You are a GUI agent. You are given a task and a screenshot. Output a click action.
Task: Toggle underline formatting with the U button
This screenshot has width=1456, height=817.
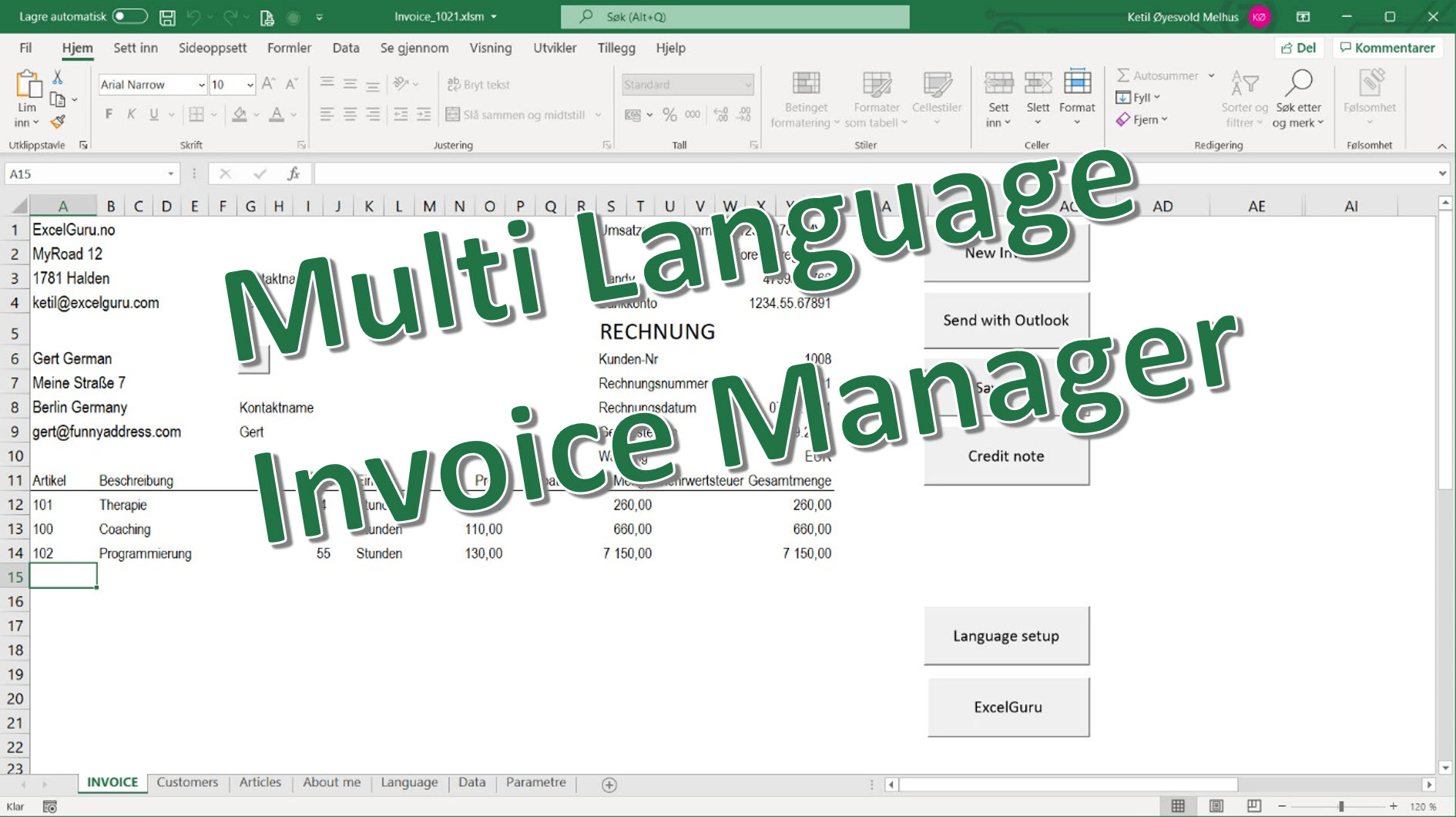[x=153, y=113]
